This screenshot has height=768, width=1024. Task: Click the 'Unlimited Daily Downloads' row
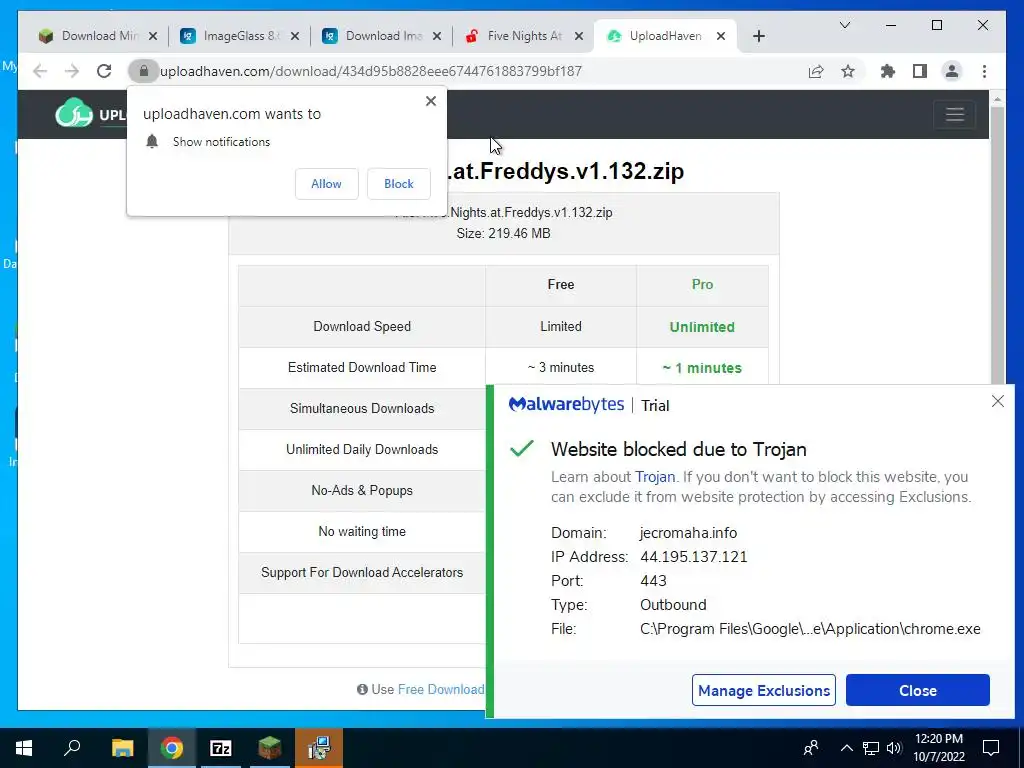coord(362,449)
